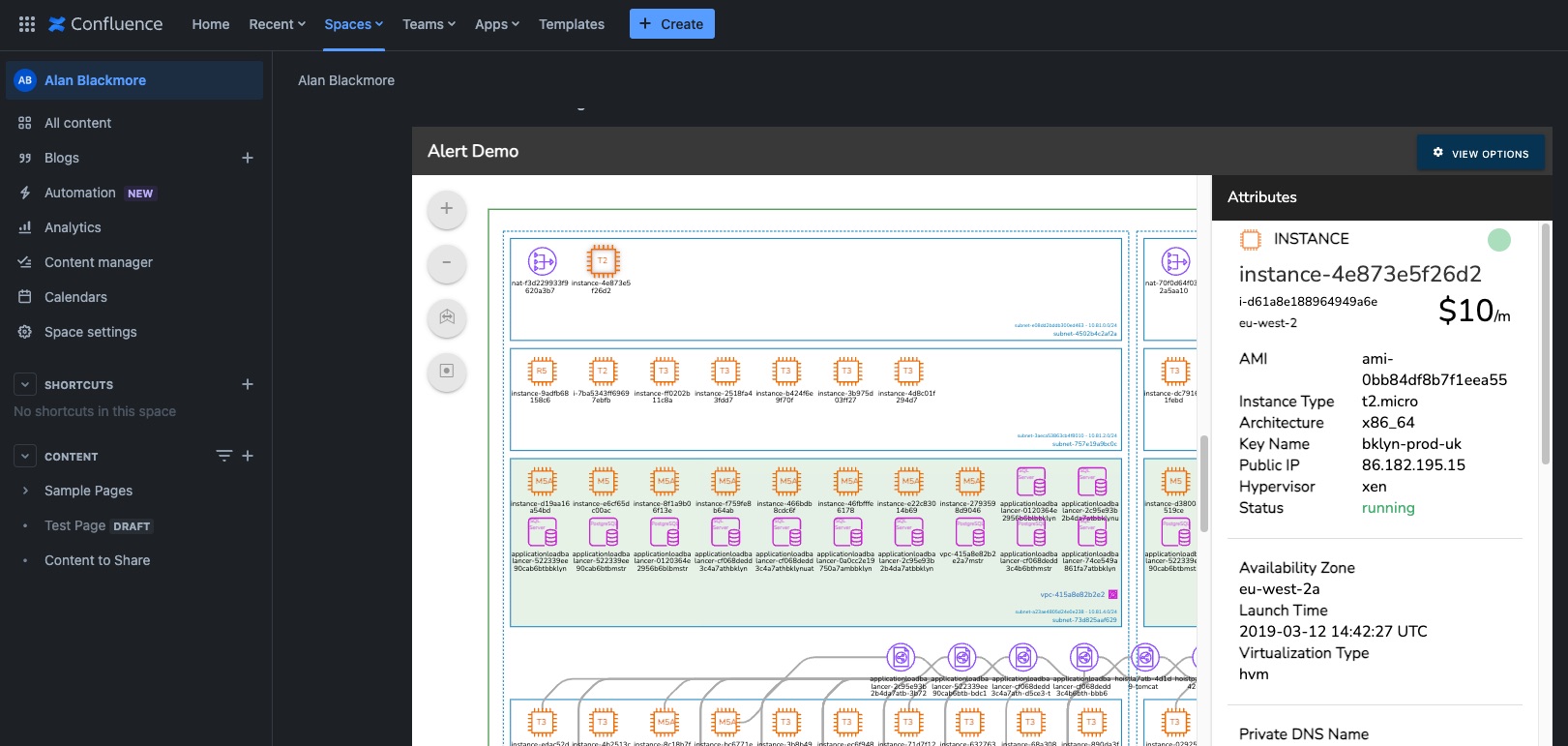Click the Create button
The width and height of the screenshot is (1568, 746).
point(672,24)
